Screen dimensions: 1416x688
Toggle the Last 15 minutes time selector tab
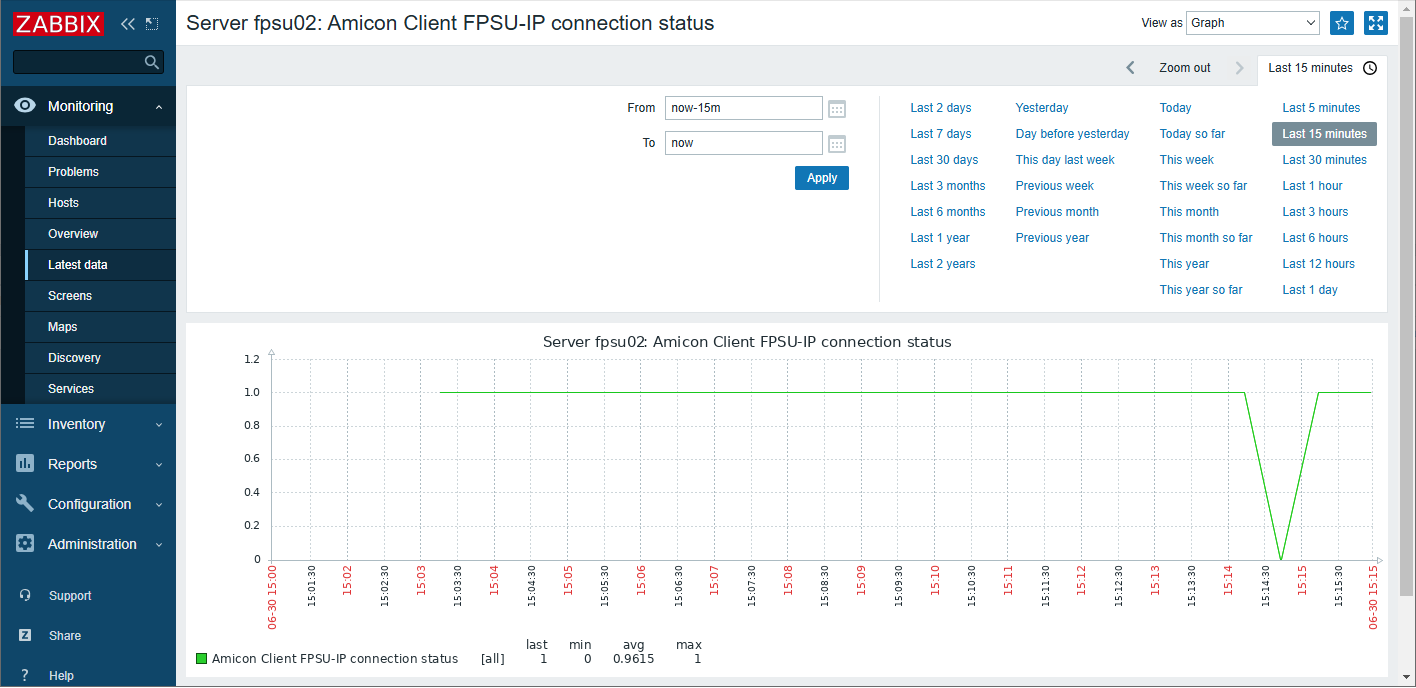(1322, 68)
